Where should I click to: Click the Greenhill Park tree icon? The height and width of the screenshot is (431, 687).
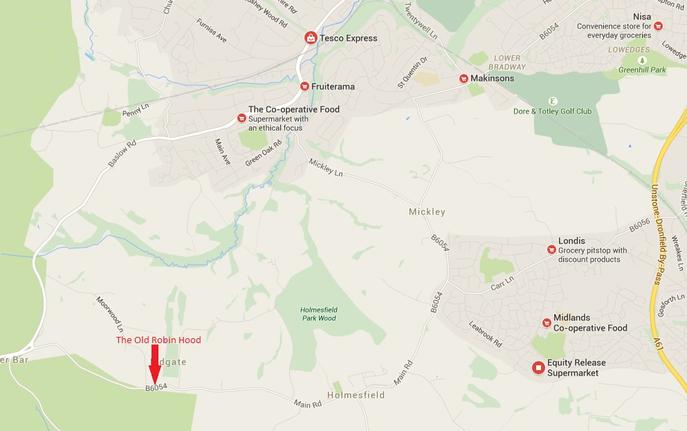(x=642, y=60)
